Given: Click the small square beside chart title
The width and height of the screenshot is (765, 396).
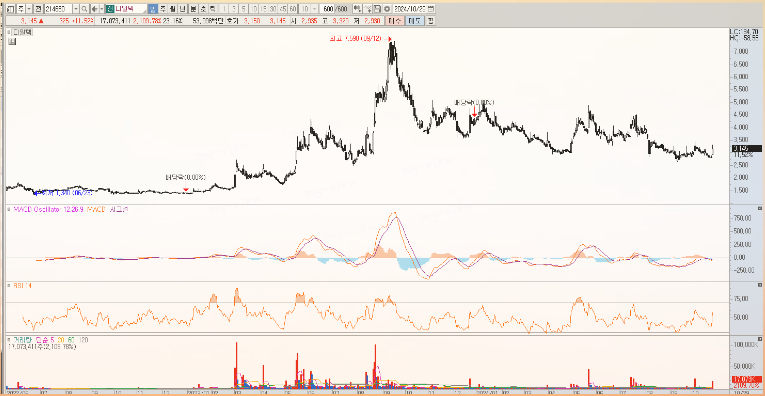Looking at the screenshot, I should [9, 33].
